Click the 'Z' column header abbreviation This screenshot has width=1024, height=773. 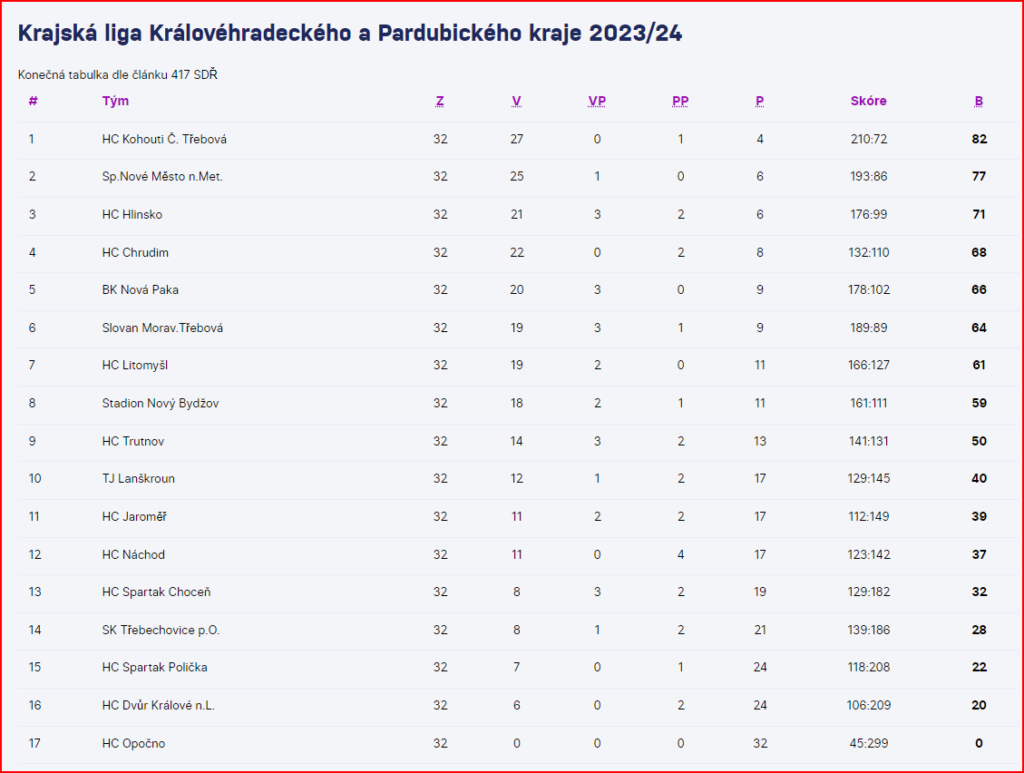point(440,101)
